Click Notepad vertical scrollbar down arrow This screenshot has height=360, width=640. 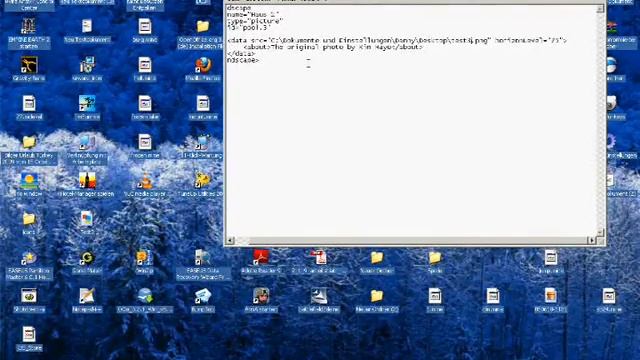click(x=600, y=232)
